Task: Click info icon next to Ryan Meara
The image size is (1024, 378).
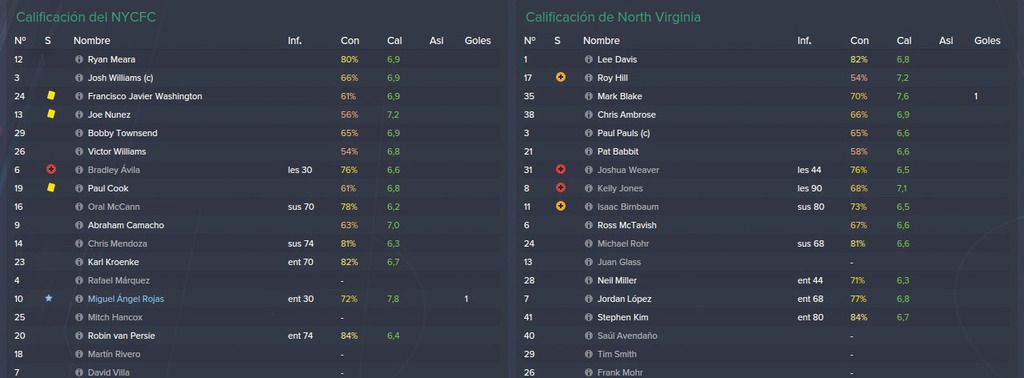Action: [79, 59]
